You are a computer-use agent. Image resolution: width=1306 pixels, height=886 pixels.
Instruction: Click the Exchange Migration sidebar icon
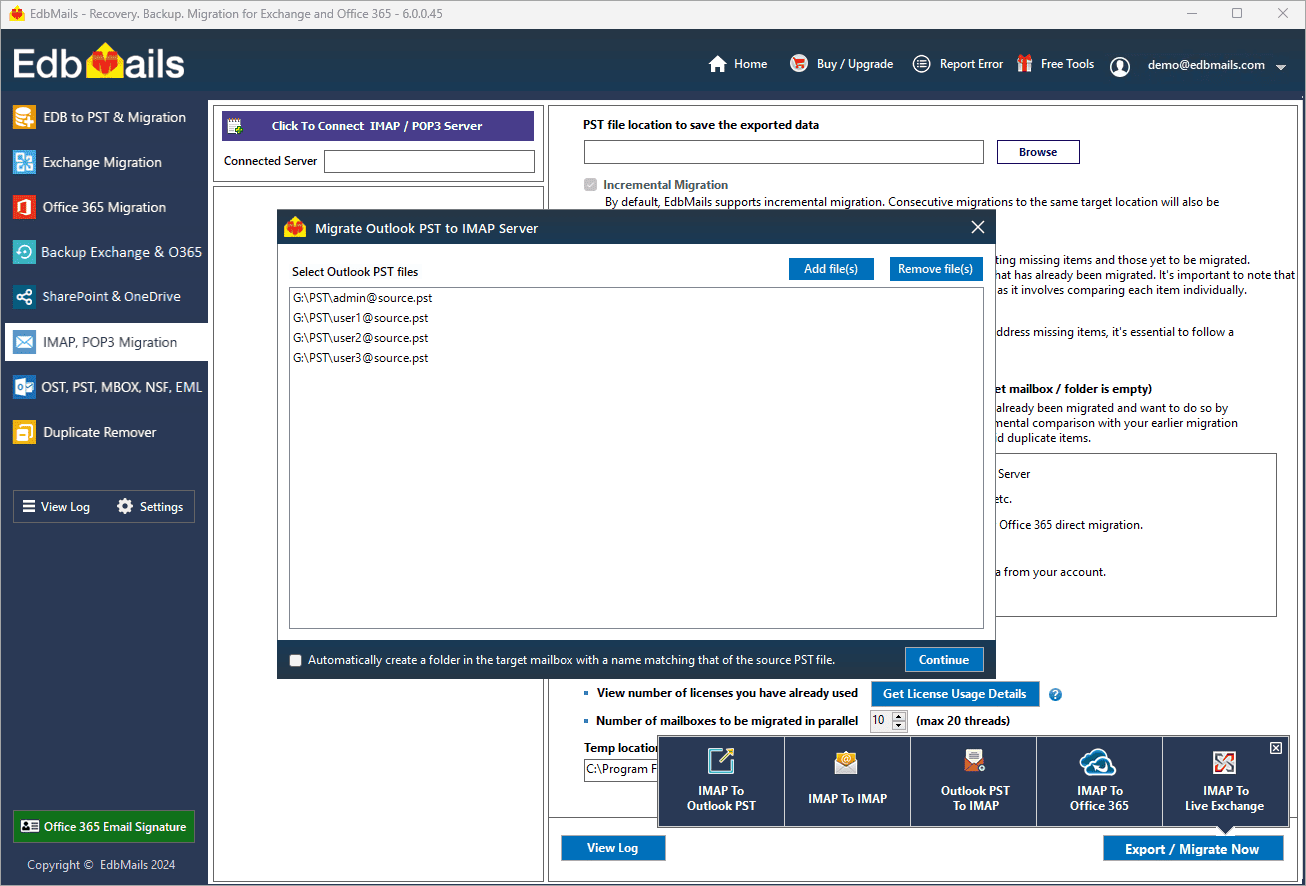tap(24, 162)
